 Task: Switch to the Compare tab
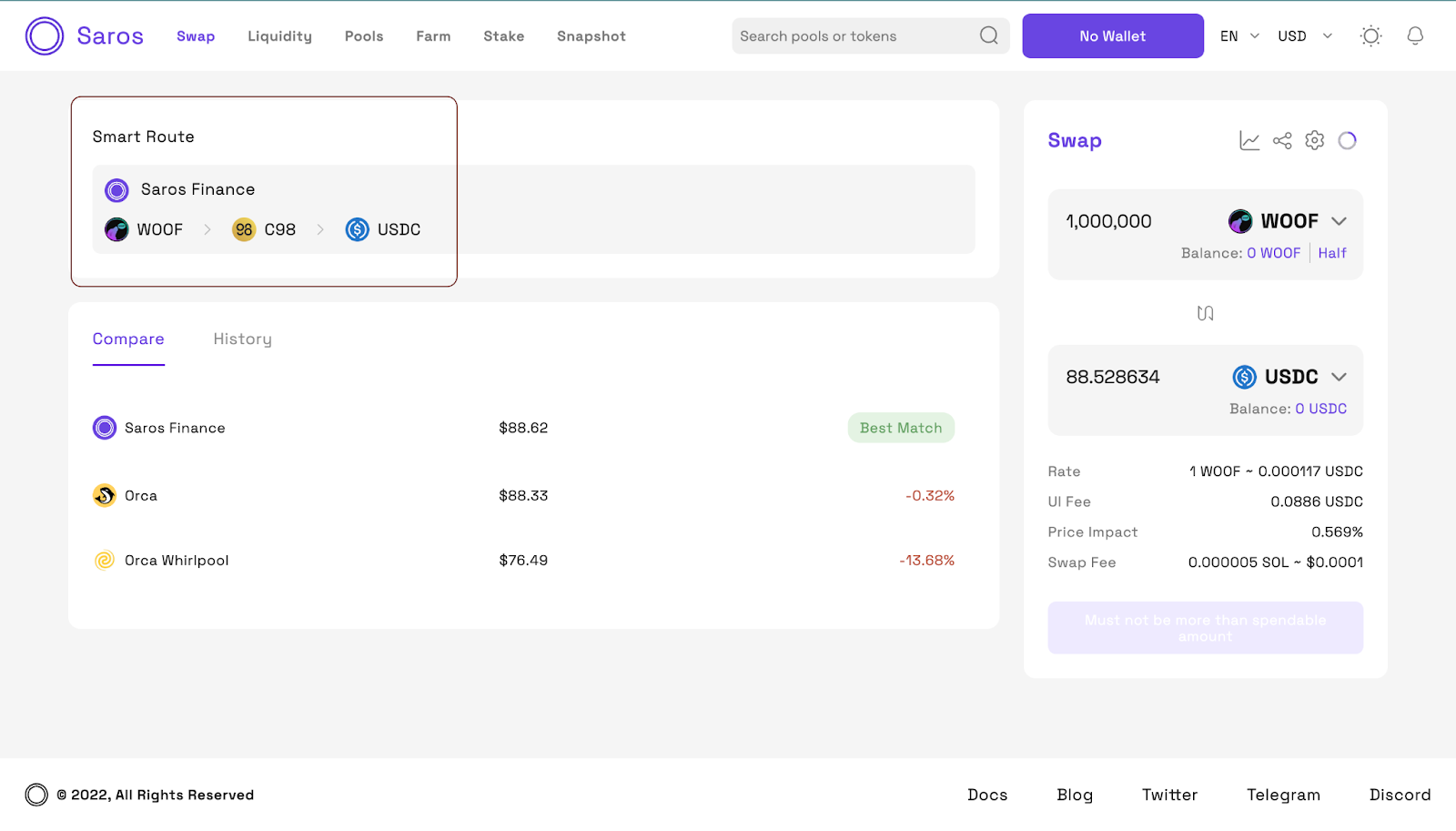click(128, 339)
